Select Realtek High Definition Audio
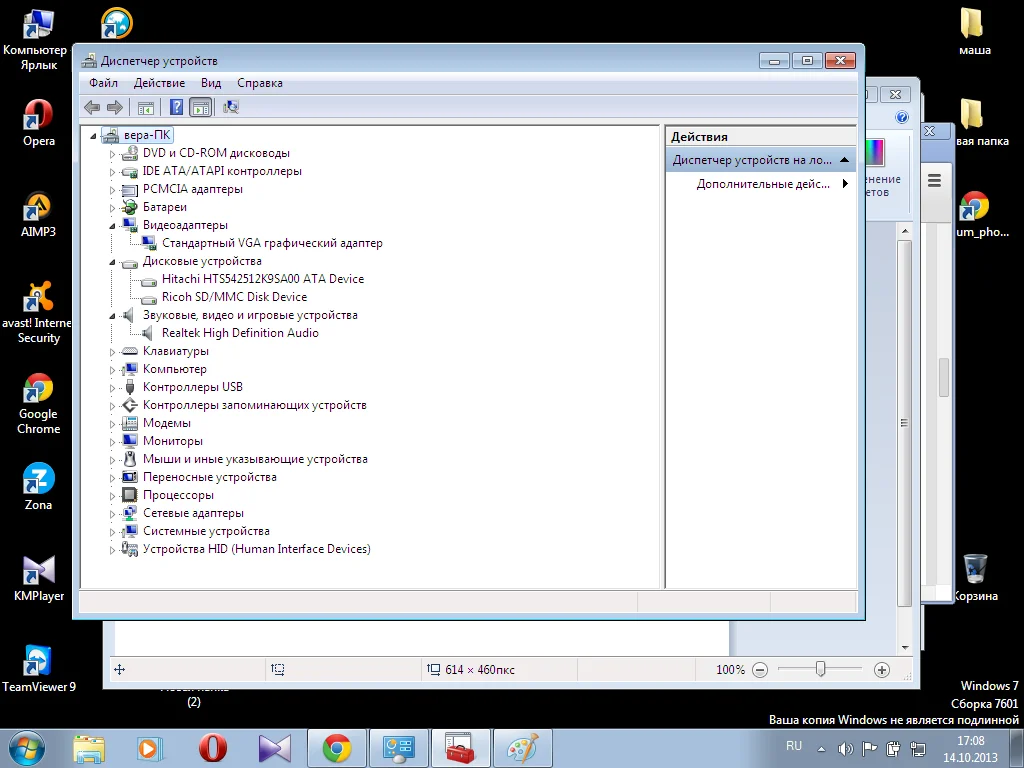This screenshot has width=1024, height=768. pos(240,333)
